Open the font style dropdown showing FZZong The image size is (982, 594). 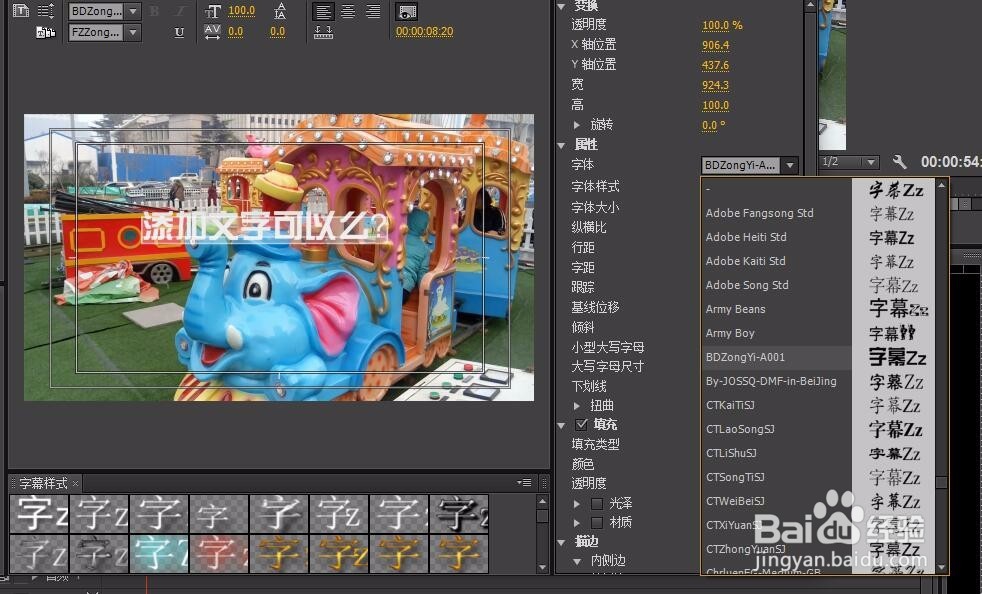coord(105,32)
